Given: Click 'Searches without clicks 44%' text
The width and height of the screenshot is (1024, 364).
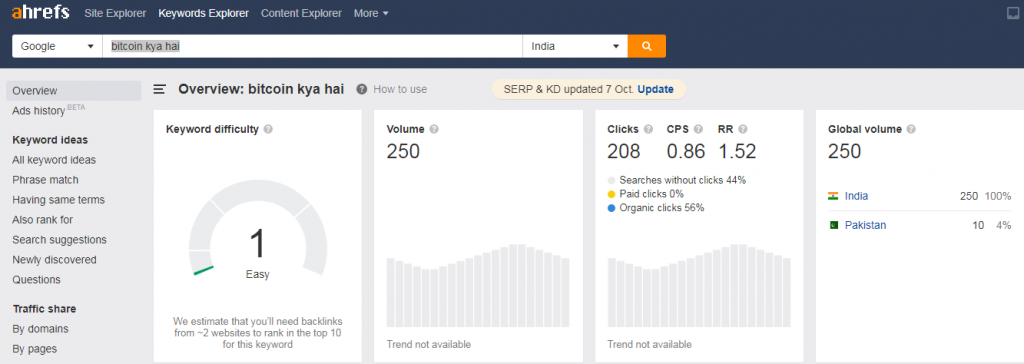Looking at the screenshot, I should (x=682, y=180).
